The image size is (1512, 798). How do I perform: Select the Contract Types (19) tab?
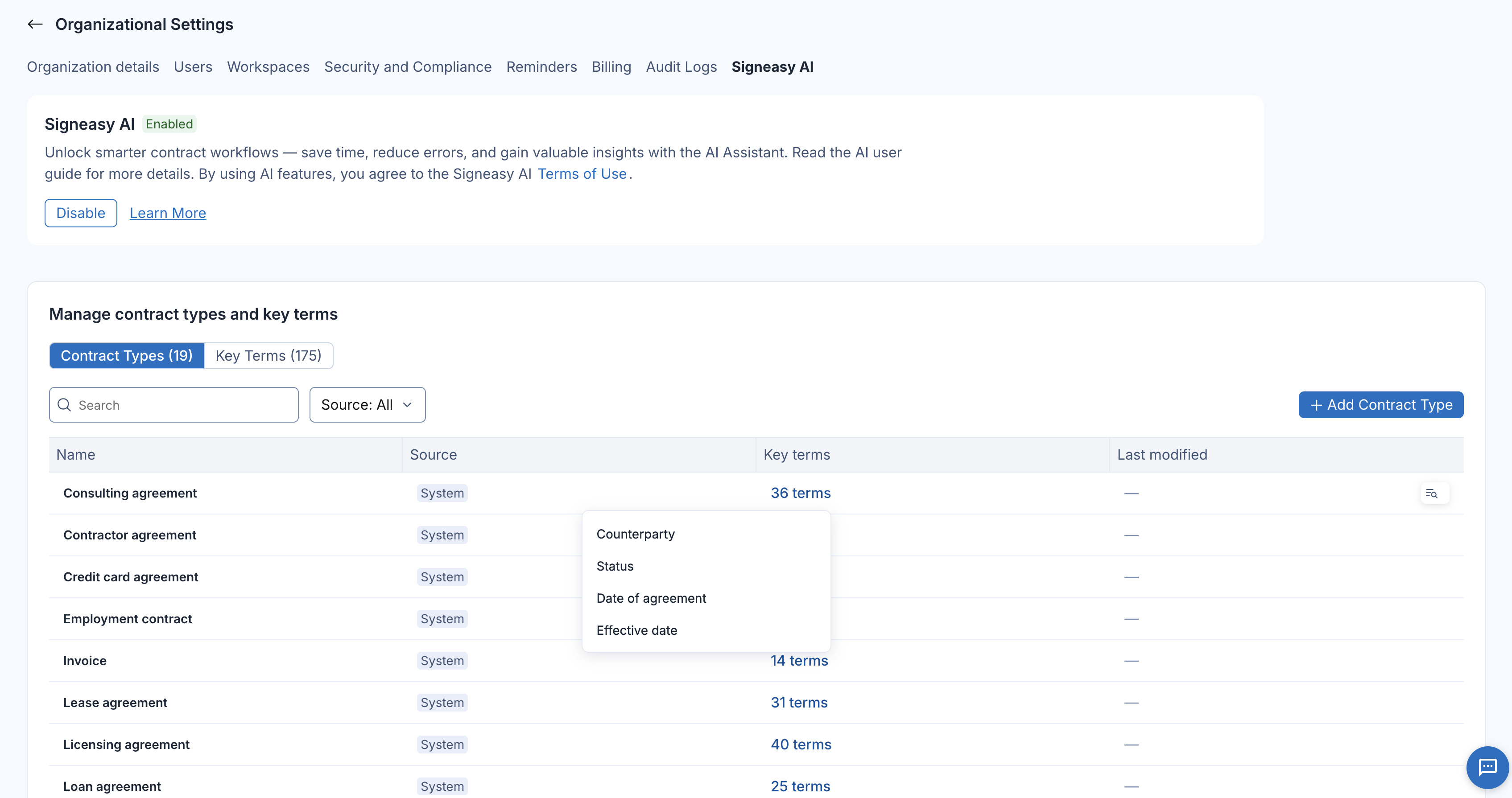127,356
